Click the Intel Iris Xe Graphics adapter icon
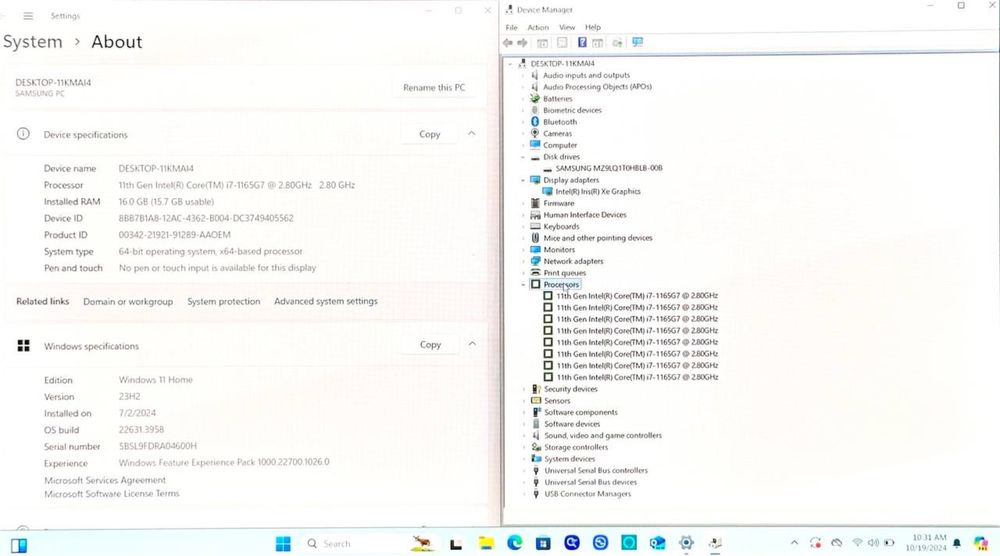This screenshot has height=556, width=1000. (547, 191)
